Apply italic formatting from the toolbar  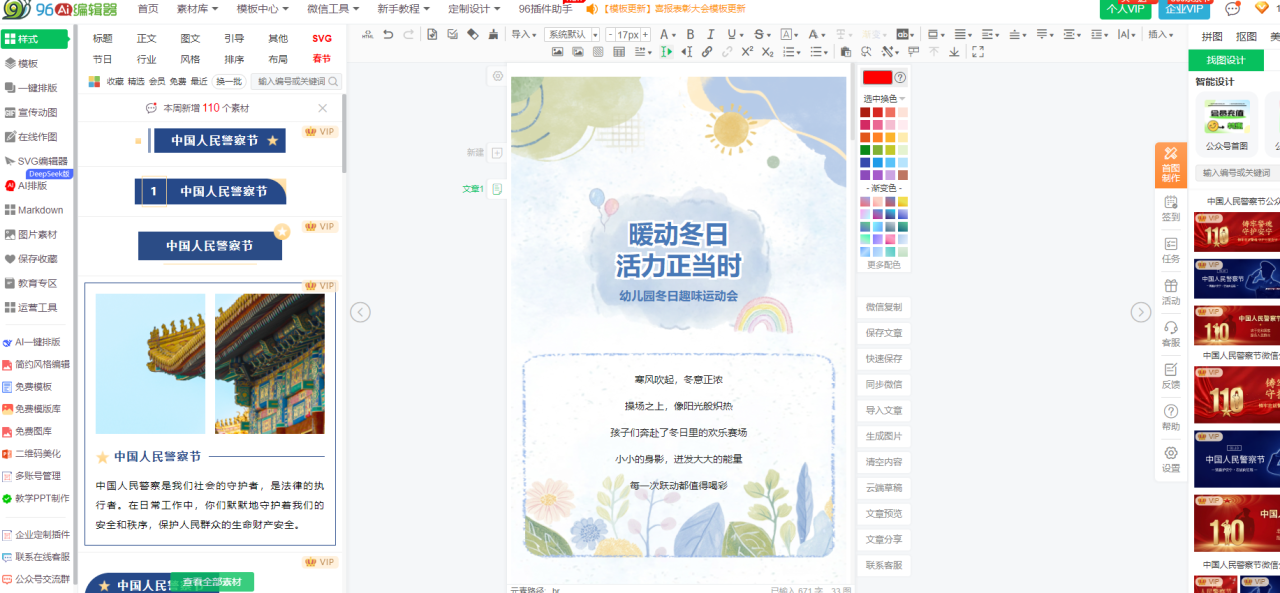pos(712,34)
